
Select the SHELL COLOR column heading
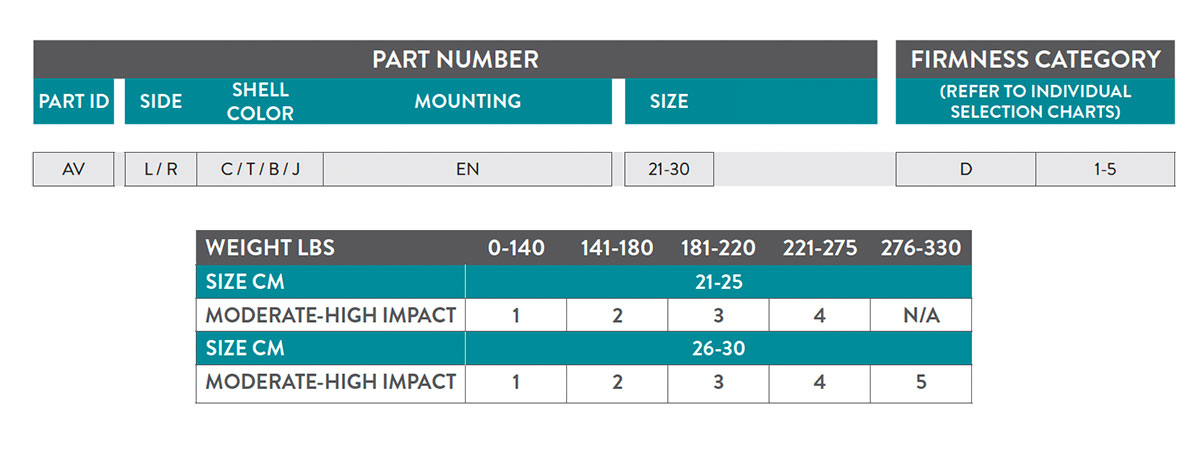[x=260, y=101]
